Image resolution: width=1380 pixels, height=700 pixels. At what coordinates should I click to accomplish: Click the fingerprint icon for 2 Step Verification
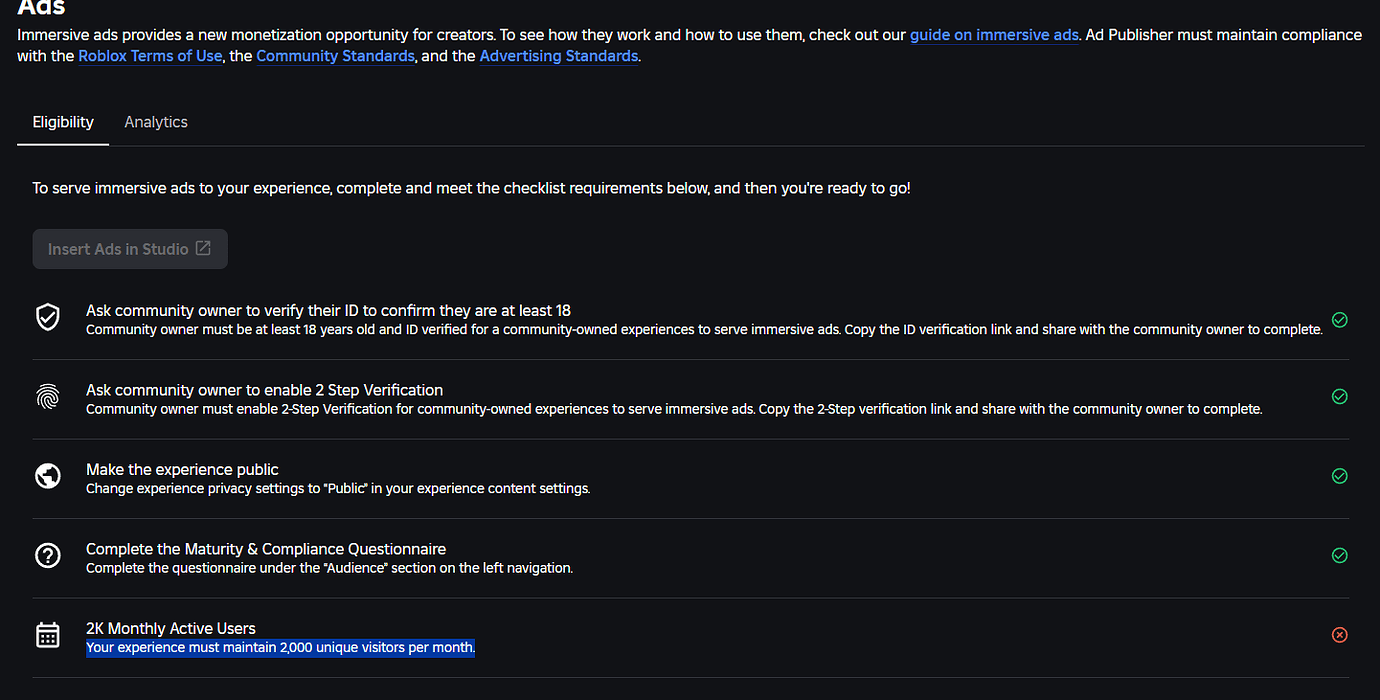(48, 397)
